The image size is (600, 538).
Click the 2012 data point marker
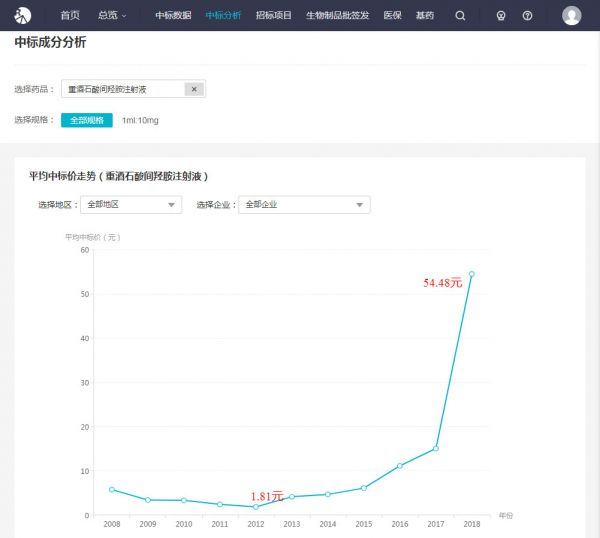click(256, 507)
